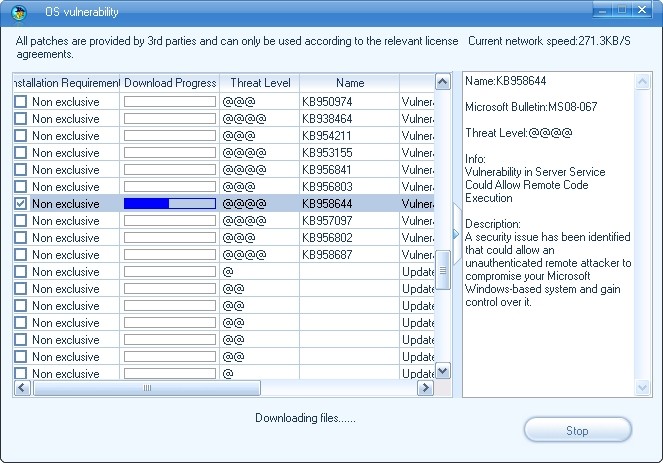Sort by the Name column header
The image size is (663, 463).
click(x=349, y=83)
